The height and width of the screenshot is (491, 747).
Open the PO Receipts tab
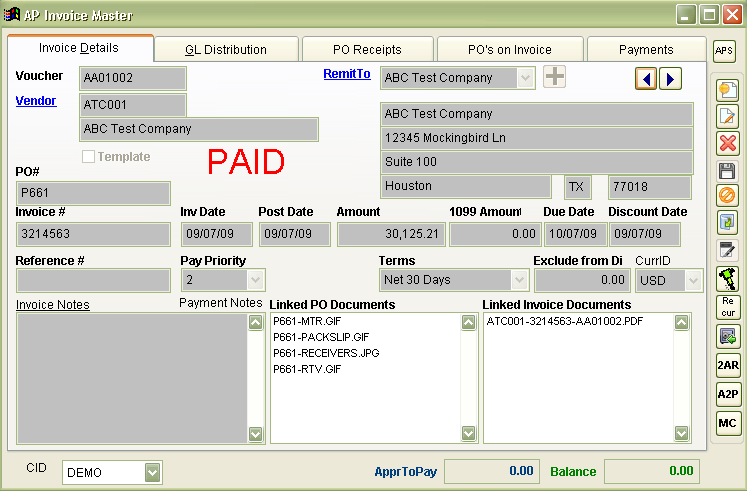366,49
